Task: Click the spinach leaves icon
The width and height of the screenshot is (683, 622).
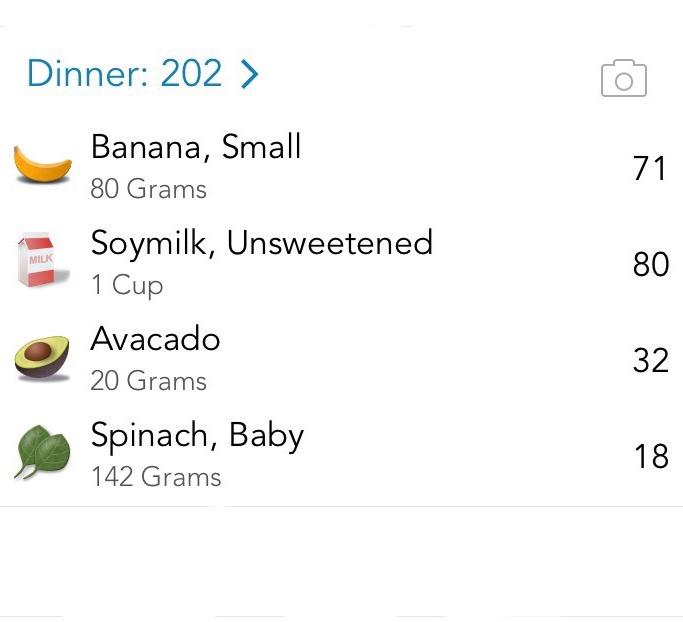Action: click(x=43, y=453)
